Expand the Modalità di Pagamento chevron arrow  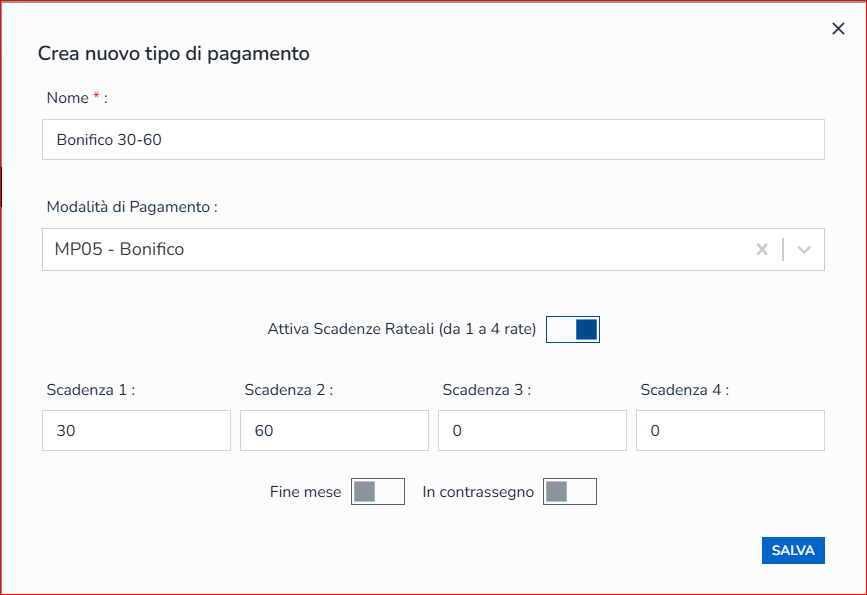804,250
